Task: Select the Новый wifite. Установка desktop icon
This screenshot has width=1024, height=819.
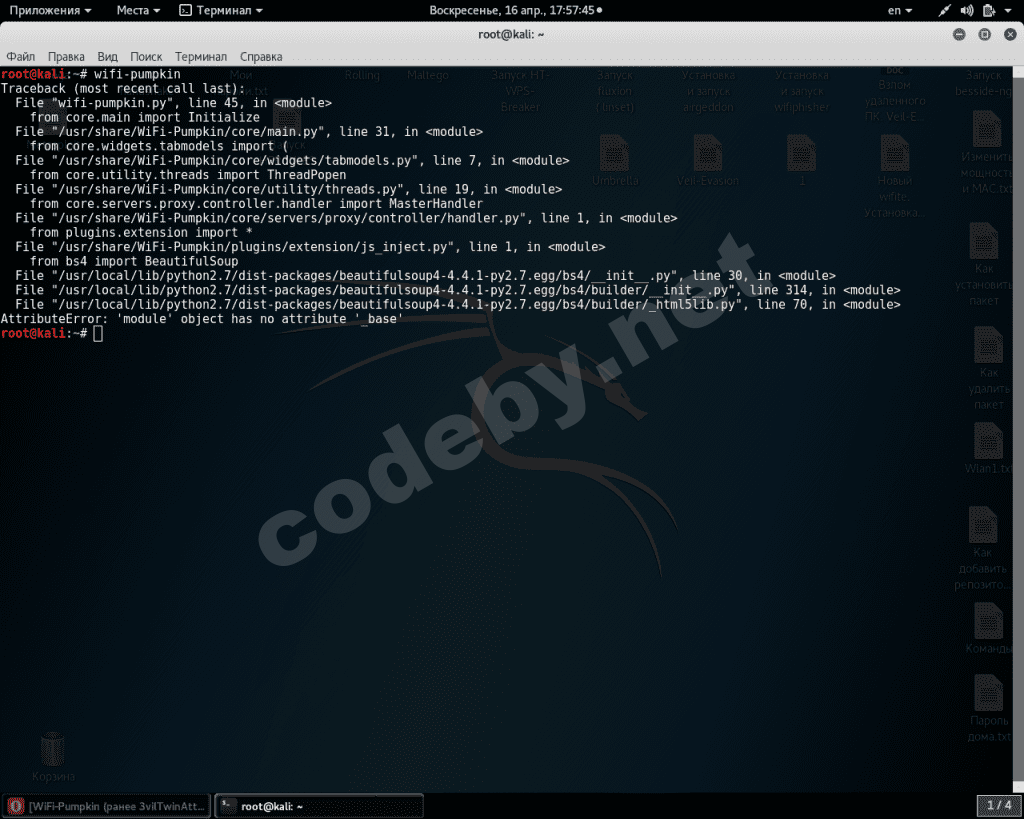Action: tap(894, 176)
